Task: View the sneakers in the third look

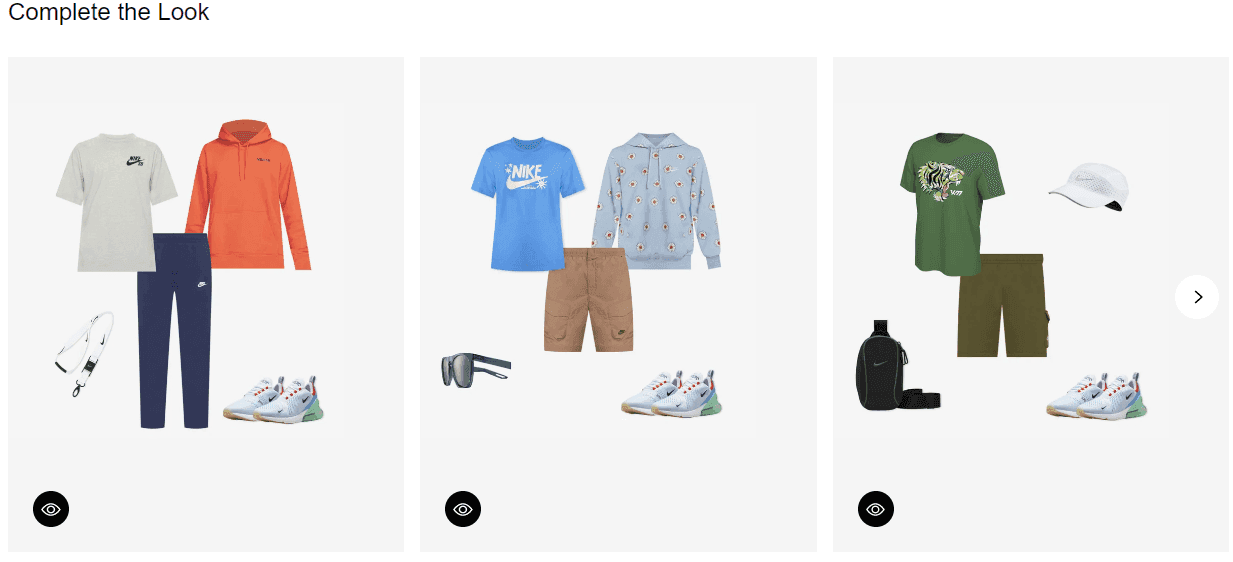Action: 1098,395
